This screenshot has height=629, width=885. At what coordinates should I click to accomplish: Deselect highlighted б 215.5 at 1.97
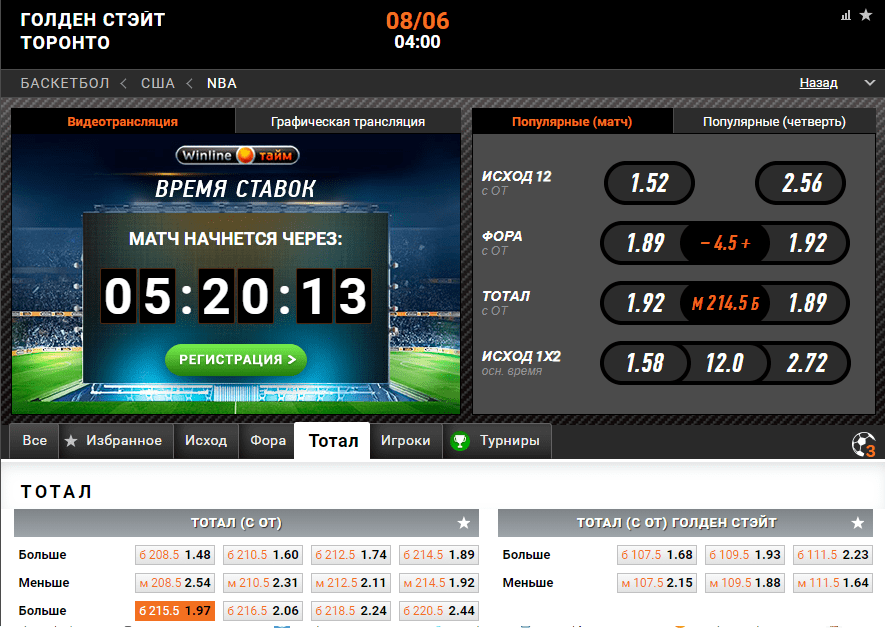[x=175, y=611]
